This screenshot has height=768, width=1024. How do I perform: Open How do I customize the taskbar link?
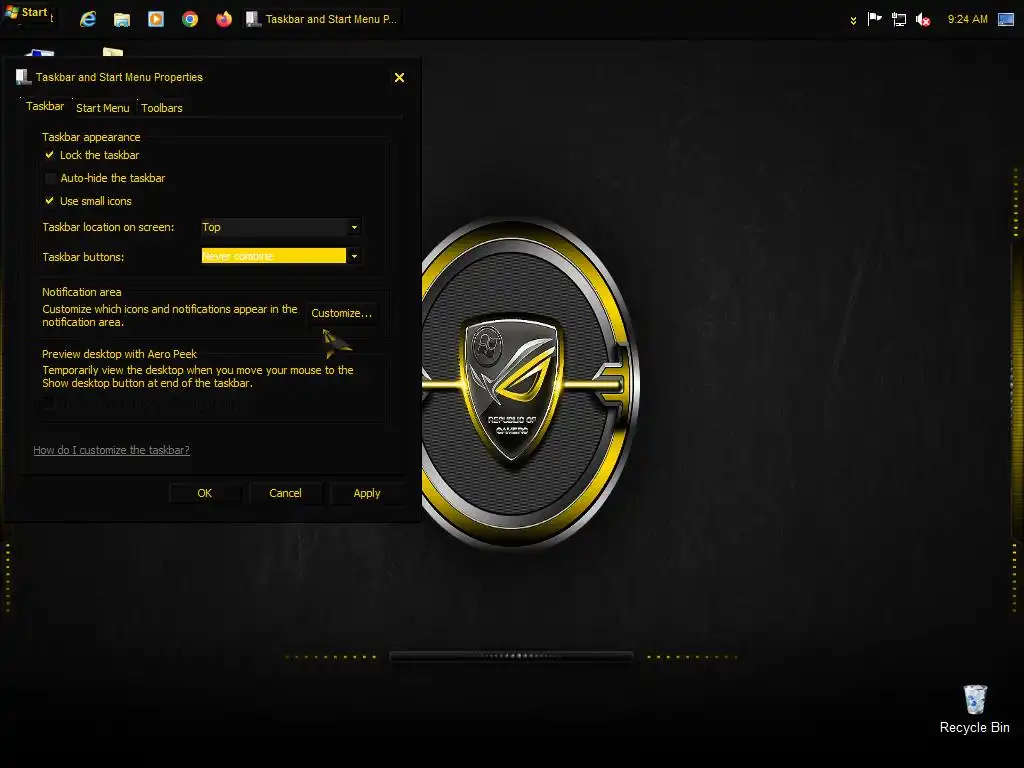pyautogui.click(x=111, y=450)
